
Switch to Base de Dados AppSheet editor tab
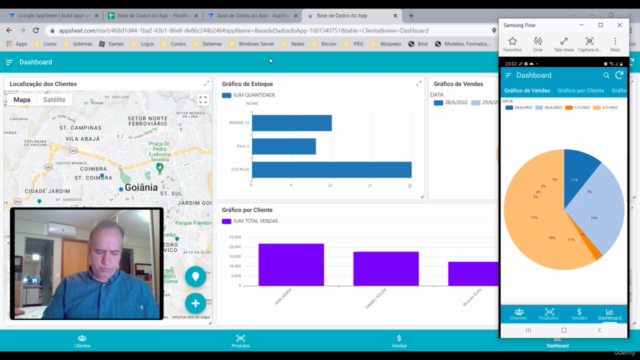(252, 16)
